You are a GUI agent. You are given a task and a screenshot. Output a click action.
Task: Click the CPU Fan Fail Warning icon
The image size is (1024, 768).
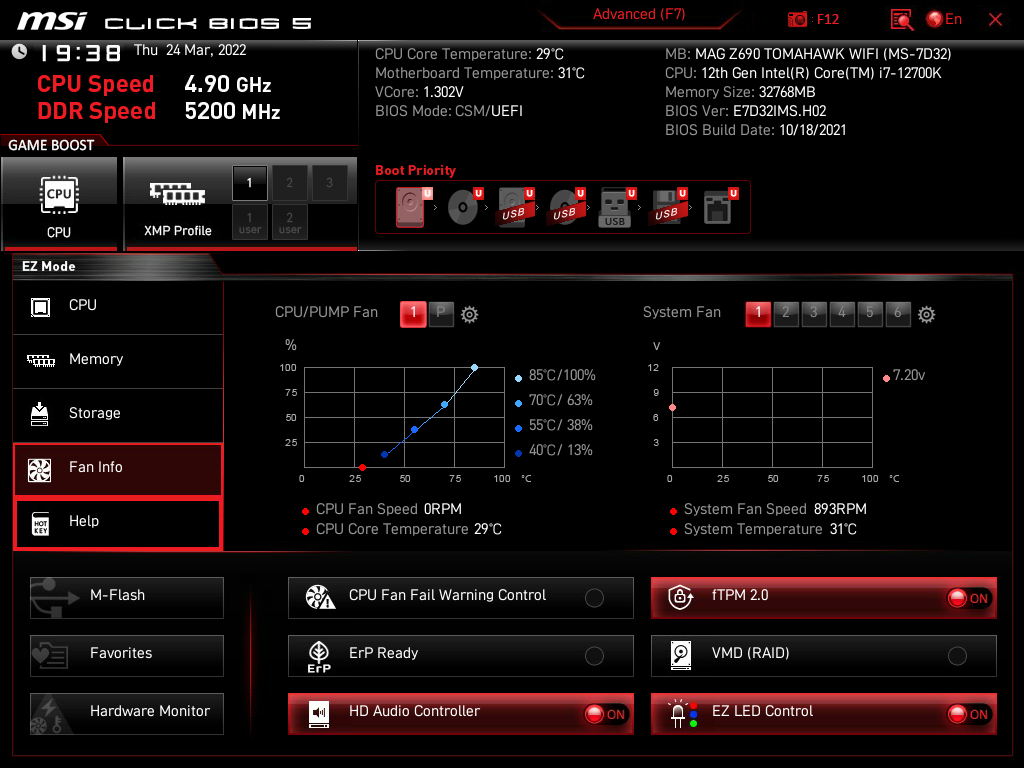click(x=320, y=597)
